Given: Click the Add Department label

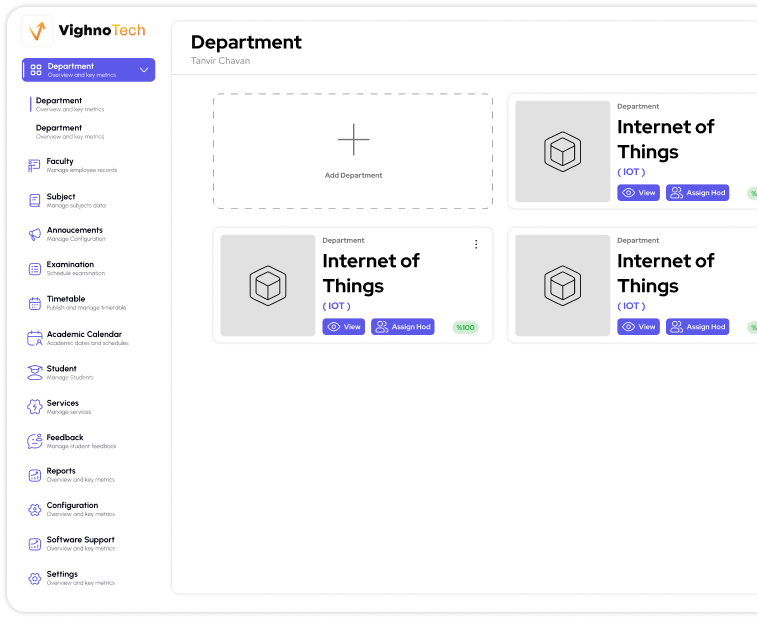Looking at the screenshot, I should 353,175.
